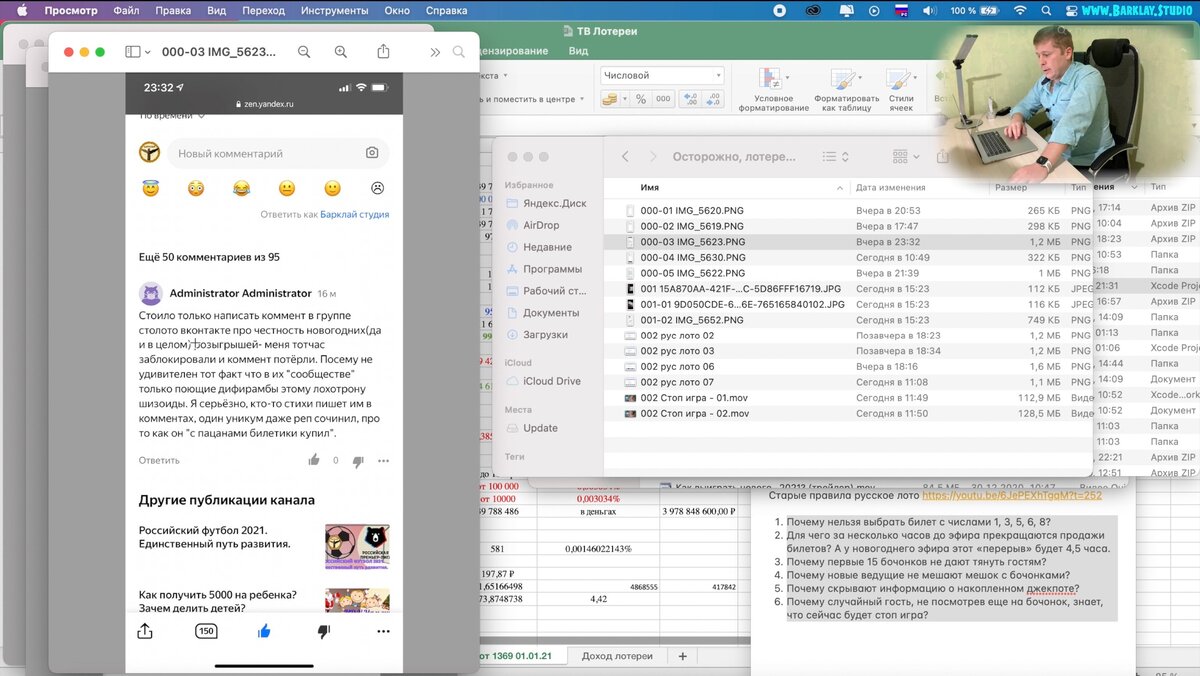Image resolution: width=1200 pixels, height=676 pixels.
Task: Expand the sidebar view chevron in Preview
Action: coord(148,52)
